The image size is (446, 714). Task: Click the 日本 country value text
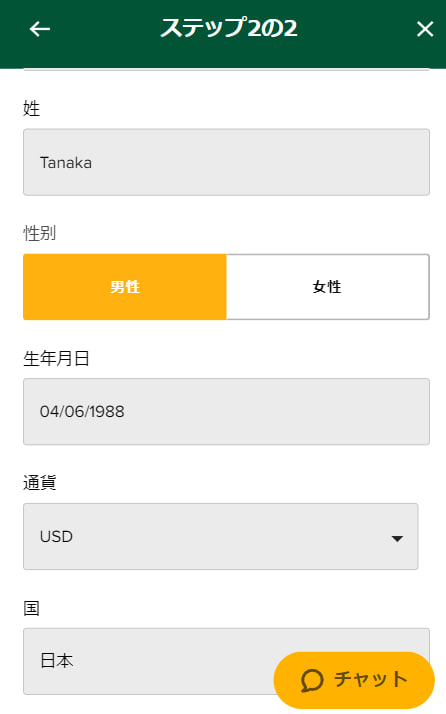(56, 661)
